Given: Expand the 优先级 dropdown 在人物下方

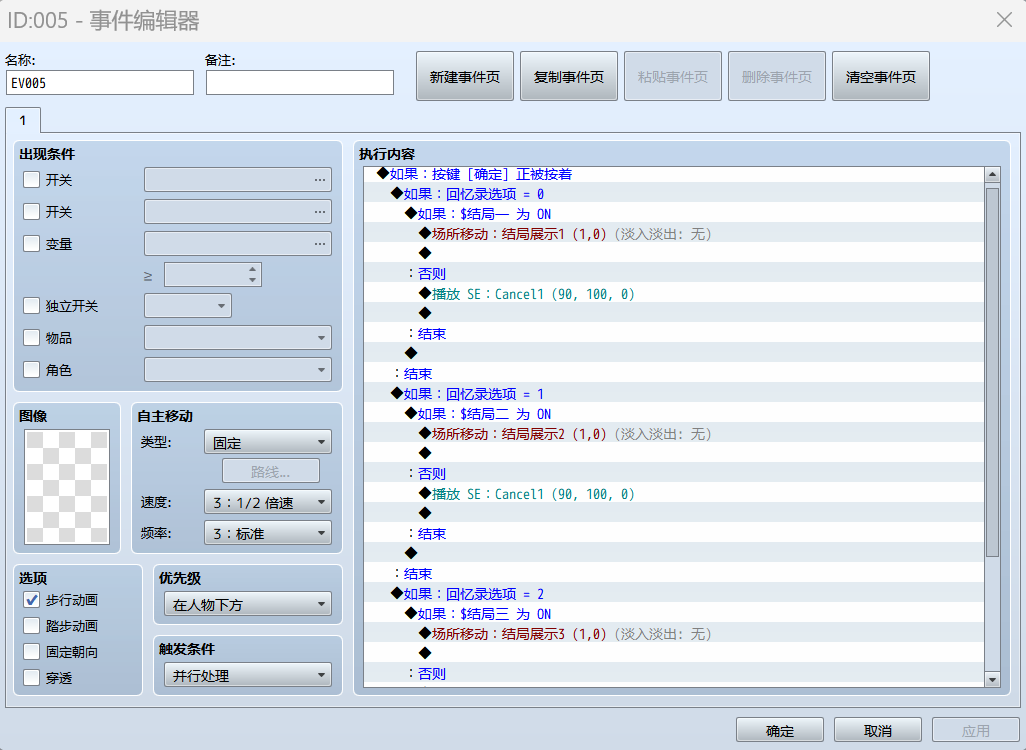Looking at the screenshot, I should (x=248, y=604).
